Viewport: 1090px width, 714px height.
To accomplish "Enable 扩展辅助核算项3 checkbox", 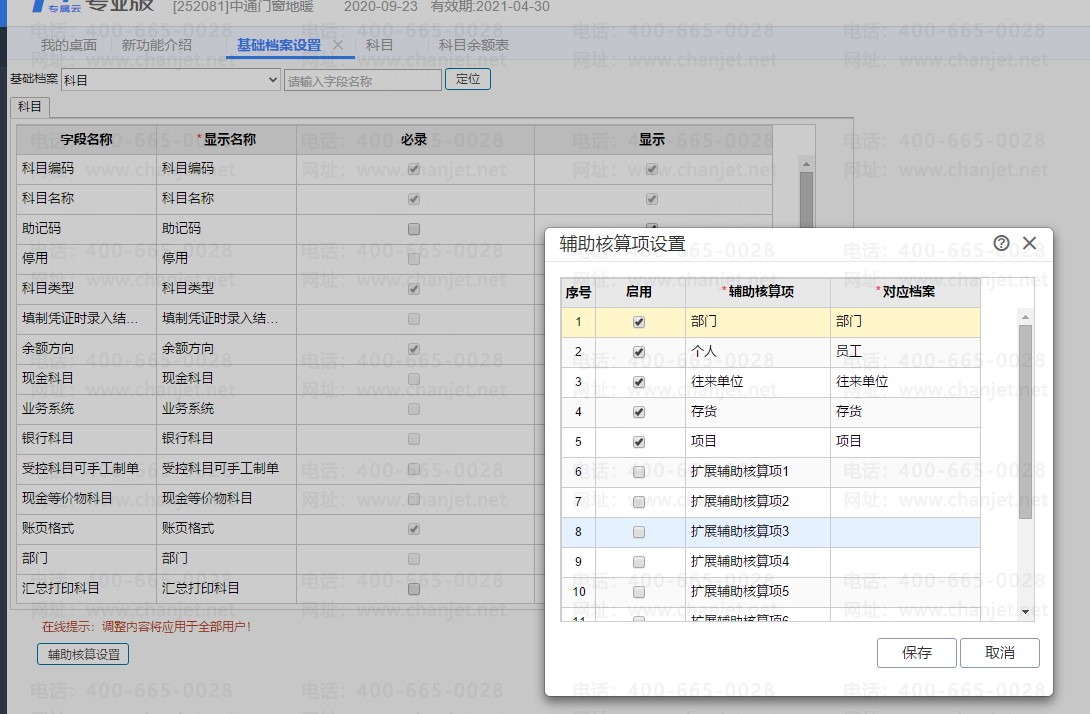I will coord(639,532).
